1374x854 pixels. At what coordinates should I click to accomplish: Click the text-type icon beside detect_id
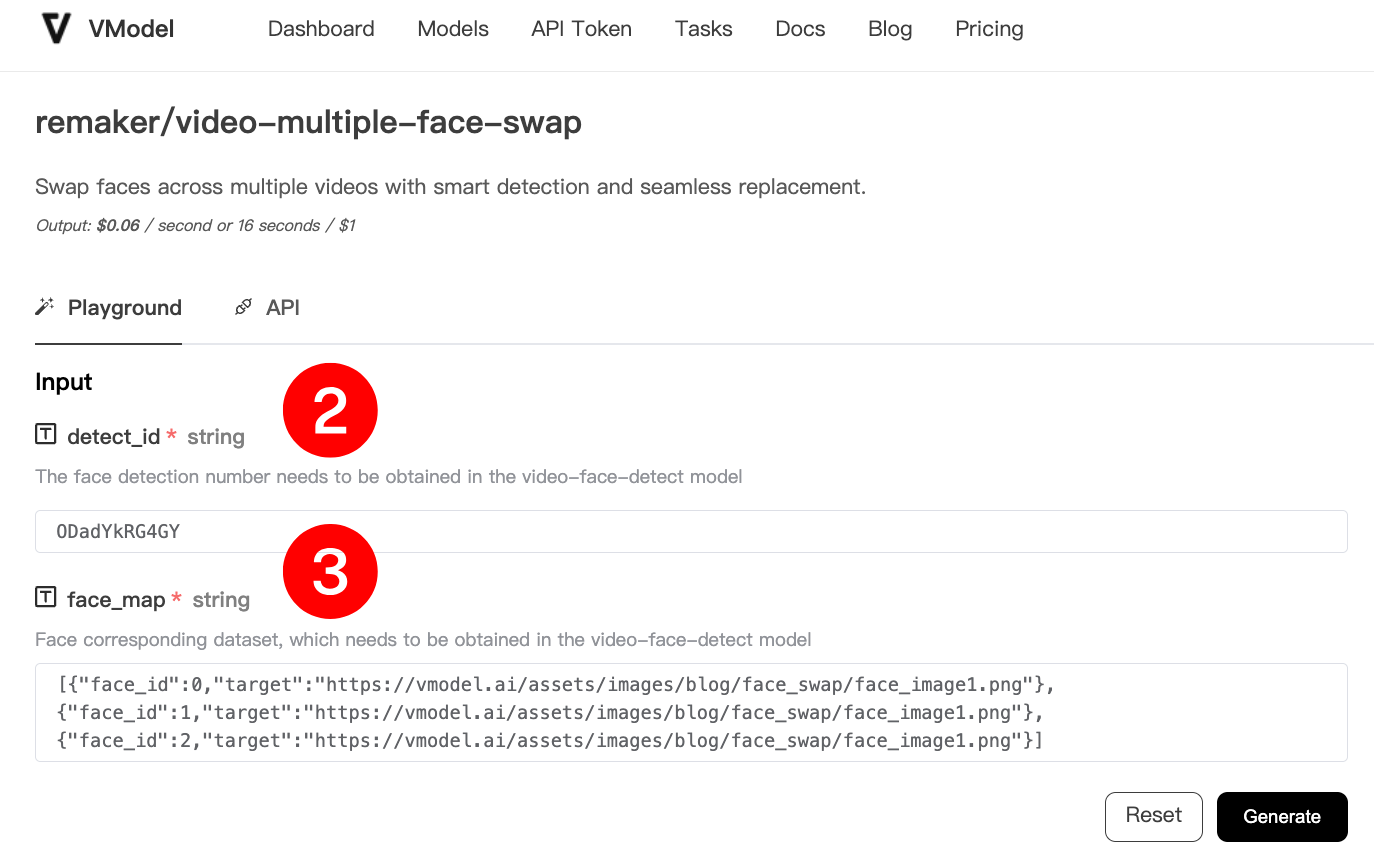tap(46, 434)
